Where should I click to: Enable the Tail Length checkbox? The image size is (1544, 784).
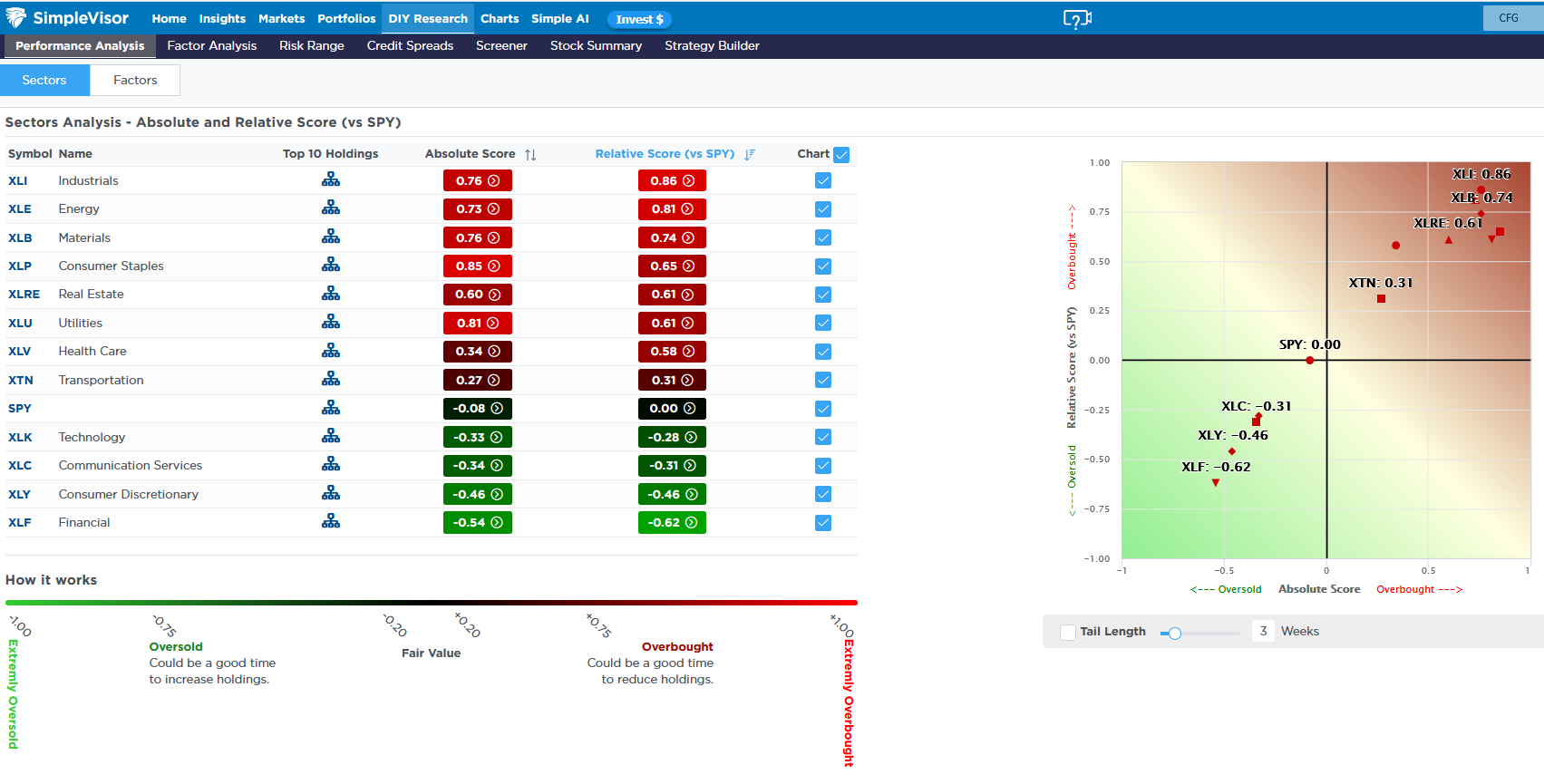[x=1068, y=632]
